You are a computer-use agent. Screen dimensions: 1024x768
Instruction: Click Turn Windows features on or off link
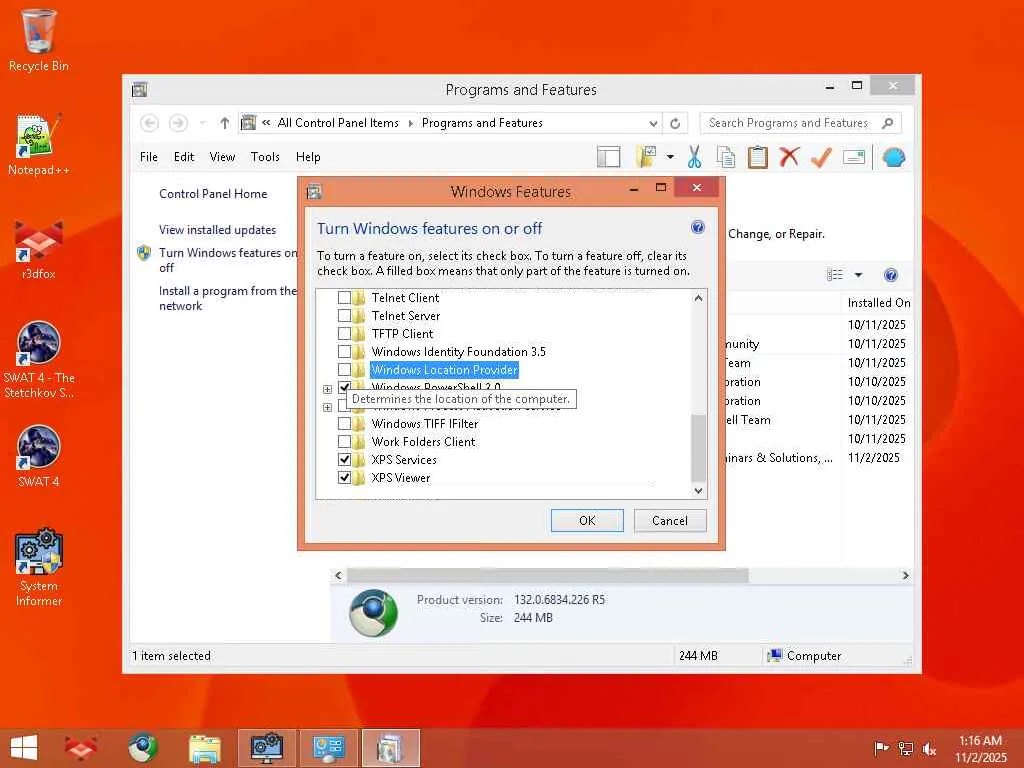click(x=227, y=260)
